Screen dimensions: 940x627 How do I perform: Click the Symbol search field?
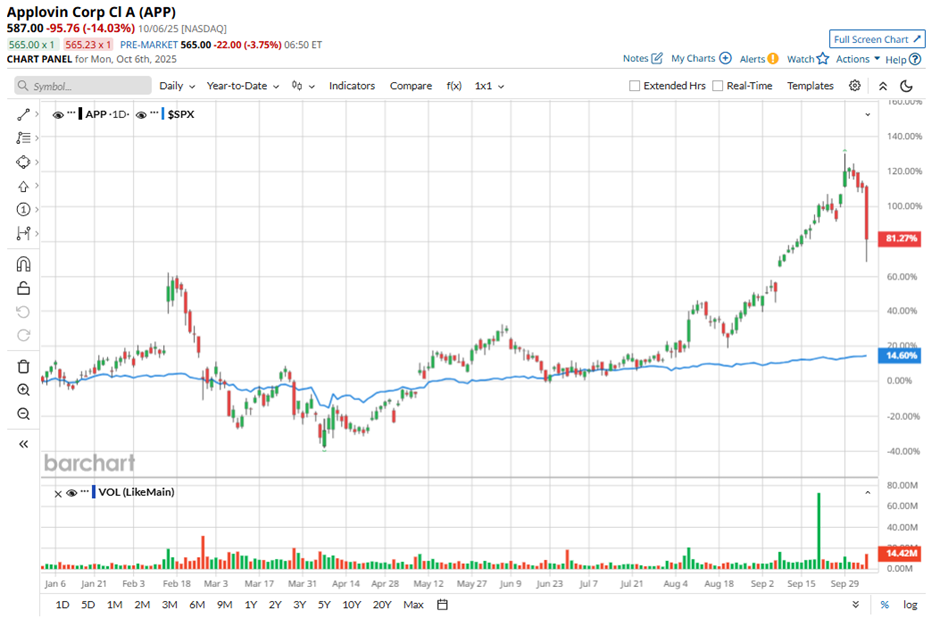point(83,86)
